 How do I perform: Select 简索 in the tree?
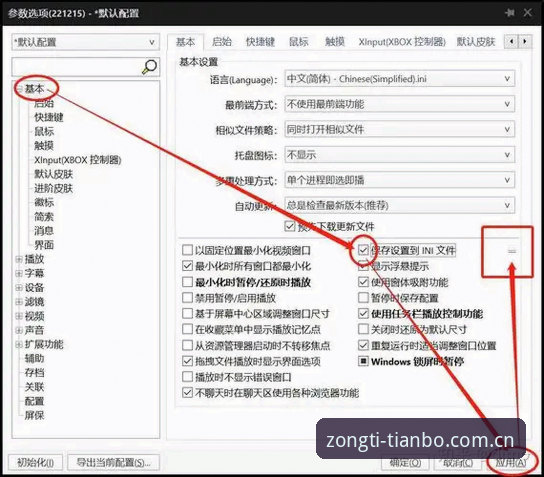(x=44, y=217)
